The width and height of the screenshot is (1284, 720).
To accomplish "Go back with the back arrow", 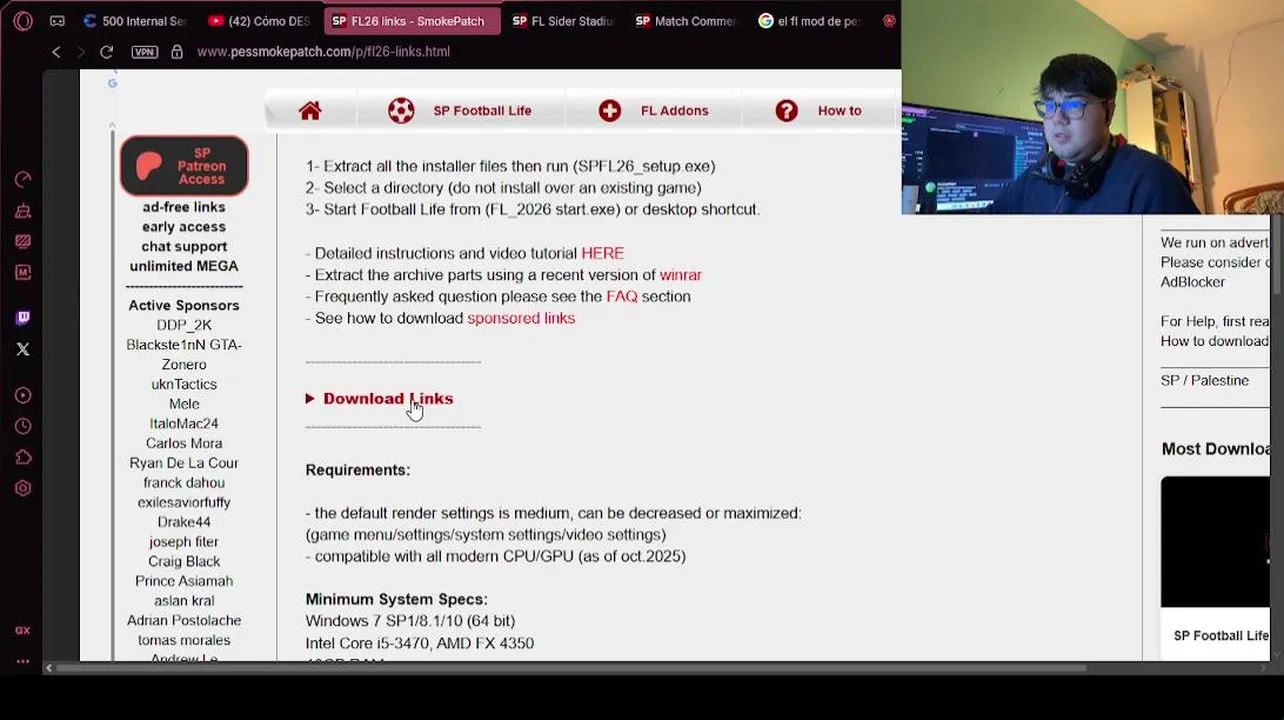I will [56, 52].
